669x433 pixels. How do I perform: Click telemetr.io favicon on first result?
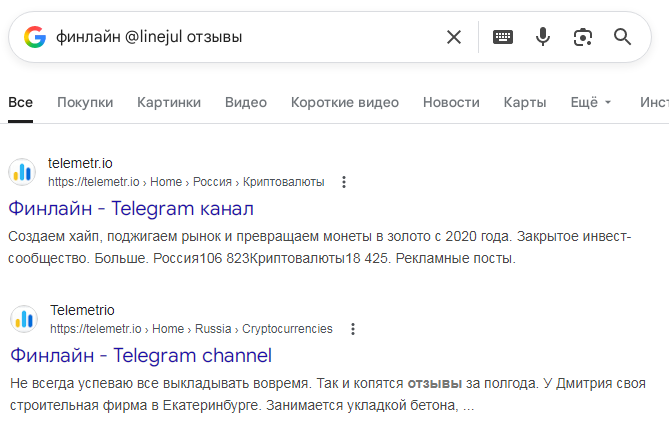click(x=23, y=172)
